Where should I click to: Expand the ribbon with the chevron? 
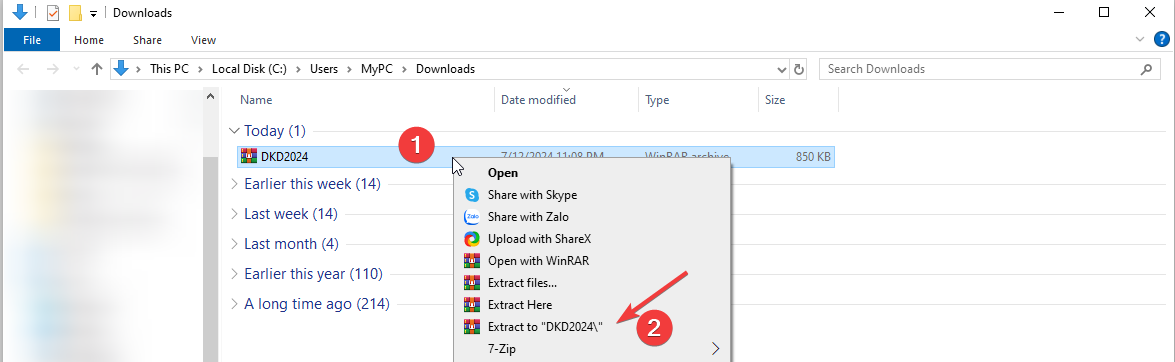coord(1139,40)
